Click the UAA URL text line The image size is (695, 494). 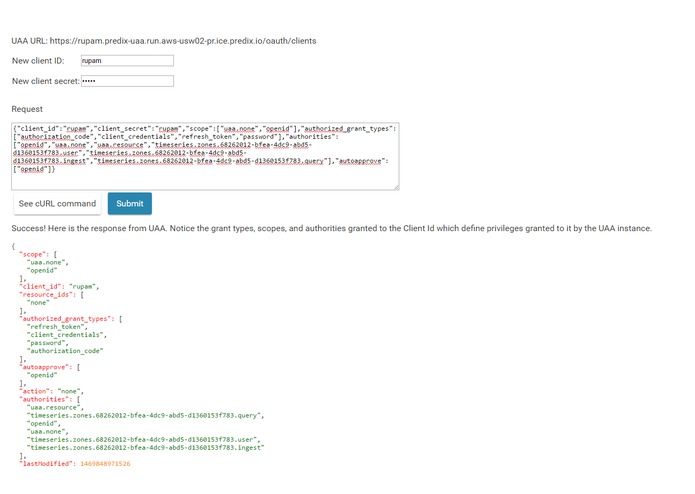click(164, 41)
